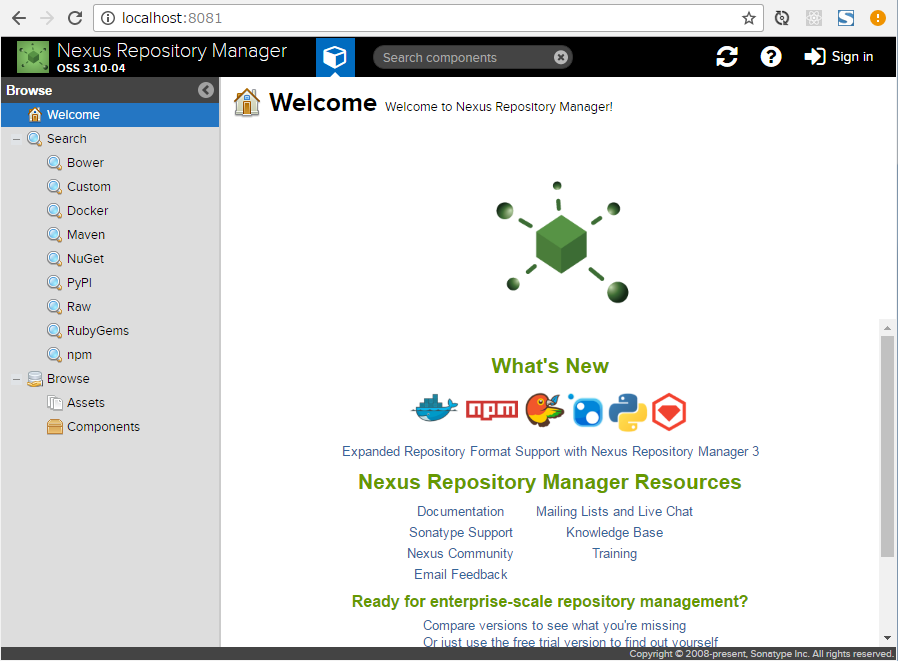
Task: Collapse the Browse tree node
Action: (x=14, y=378)
